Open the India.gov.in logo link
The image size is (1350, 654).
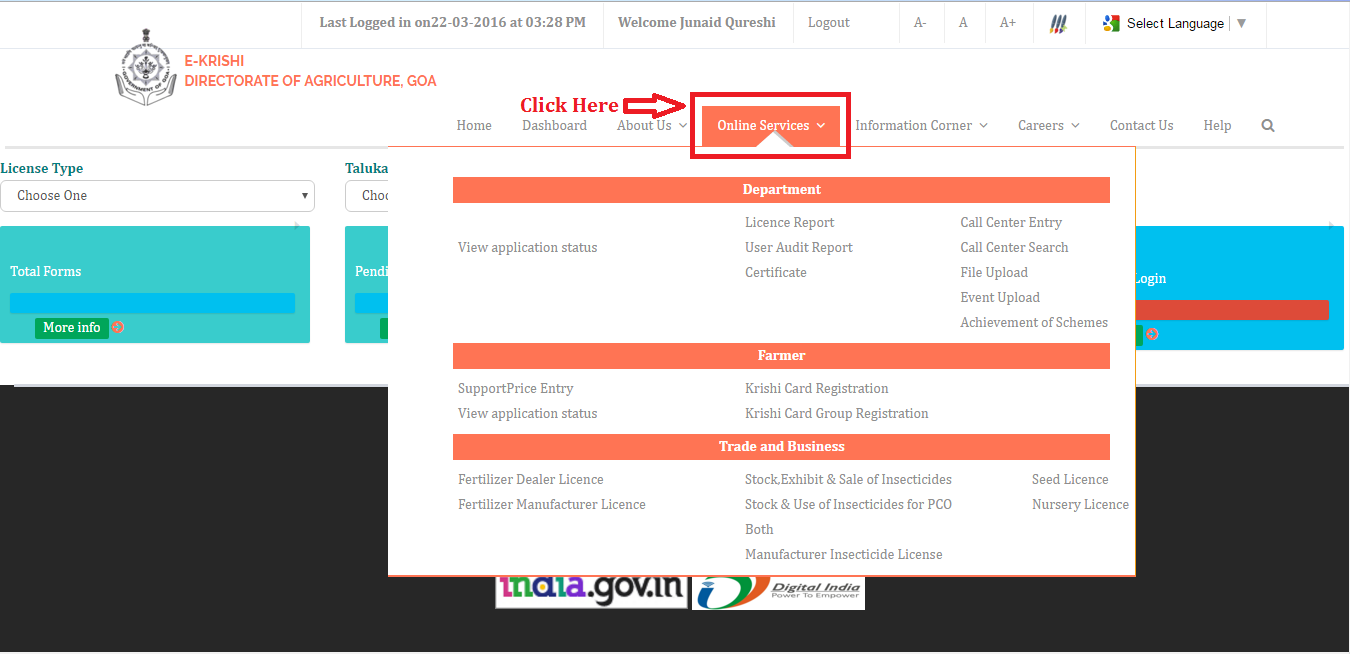point(591,591)
